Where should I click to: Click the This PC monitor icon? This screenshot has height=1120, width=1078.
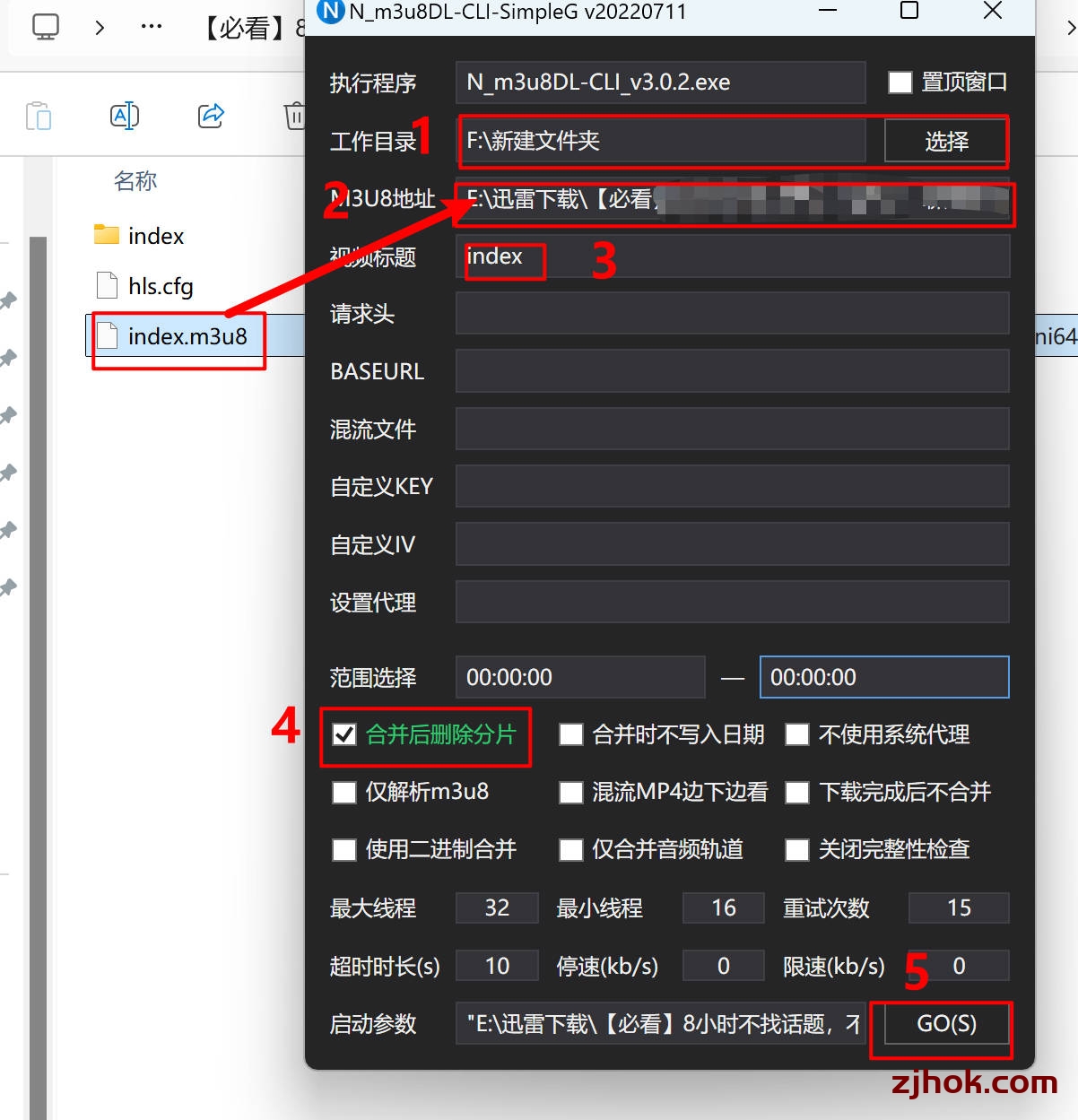pos(46,27)
